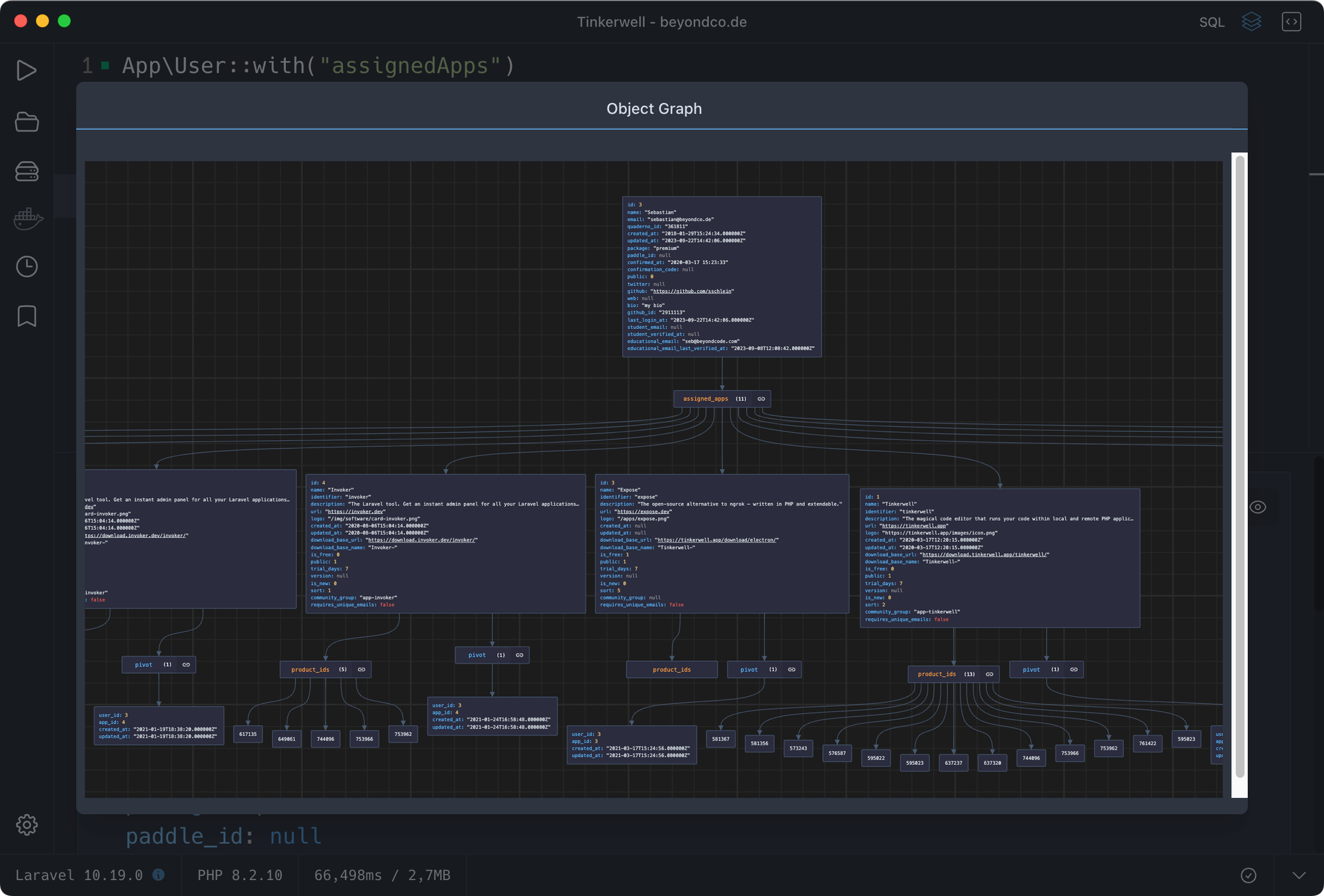Collapse the pivot node under Invoker id 4
The image size is (1324, 896).
(x=492, y=655)
